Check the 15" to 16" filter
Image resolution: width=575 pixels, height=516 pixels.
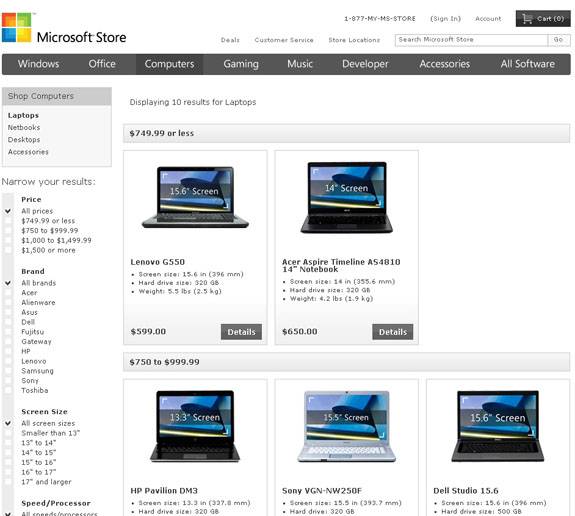click(8, 462)
